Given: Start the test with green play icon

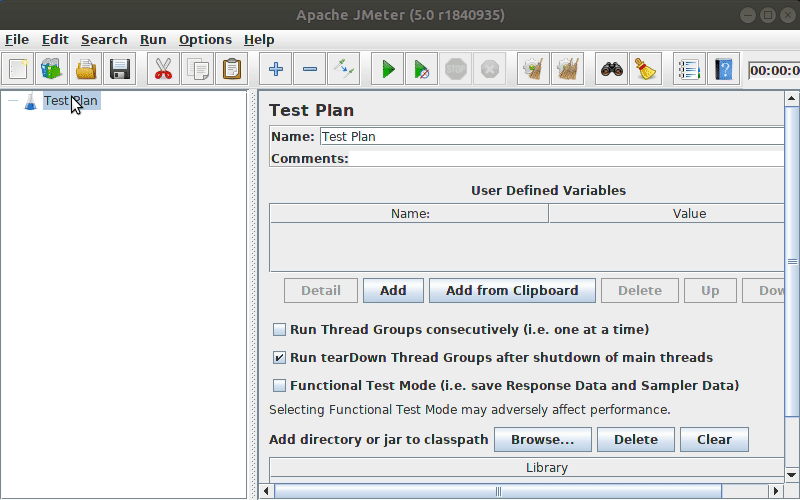Looking at the screenshot, I should [x=387, y=69].
